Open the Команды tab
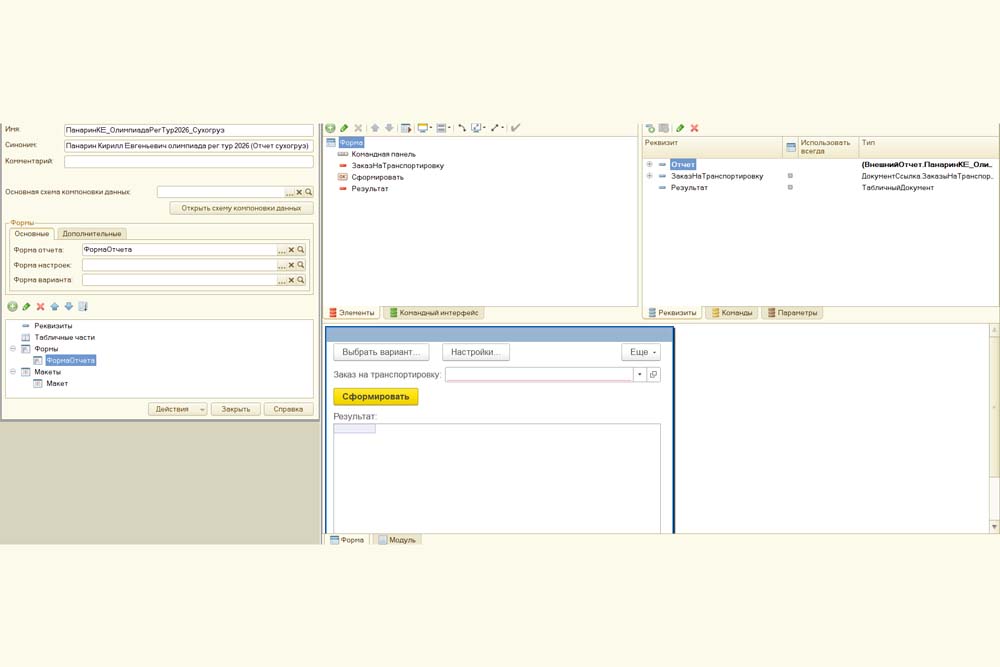 [x=732, y=313]
